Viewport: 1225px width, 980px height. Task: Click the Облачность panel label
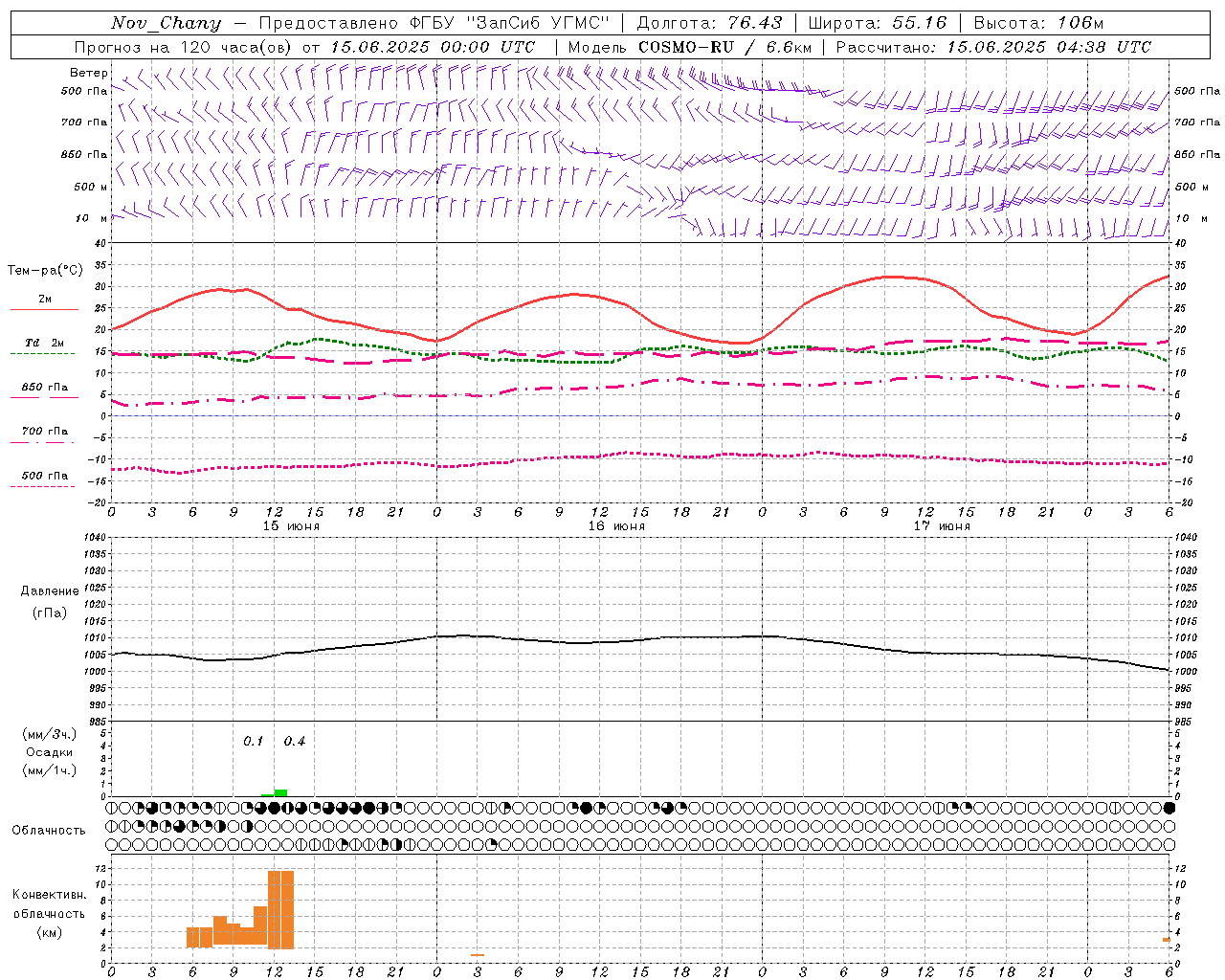point(49,831)
